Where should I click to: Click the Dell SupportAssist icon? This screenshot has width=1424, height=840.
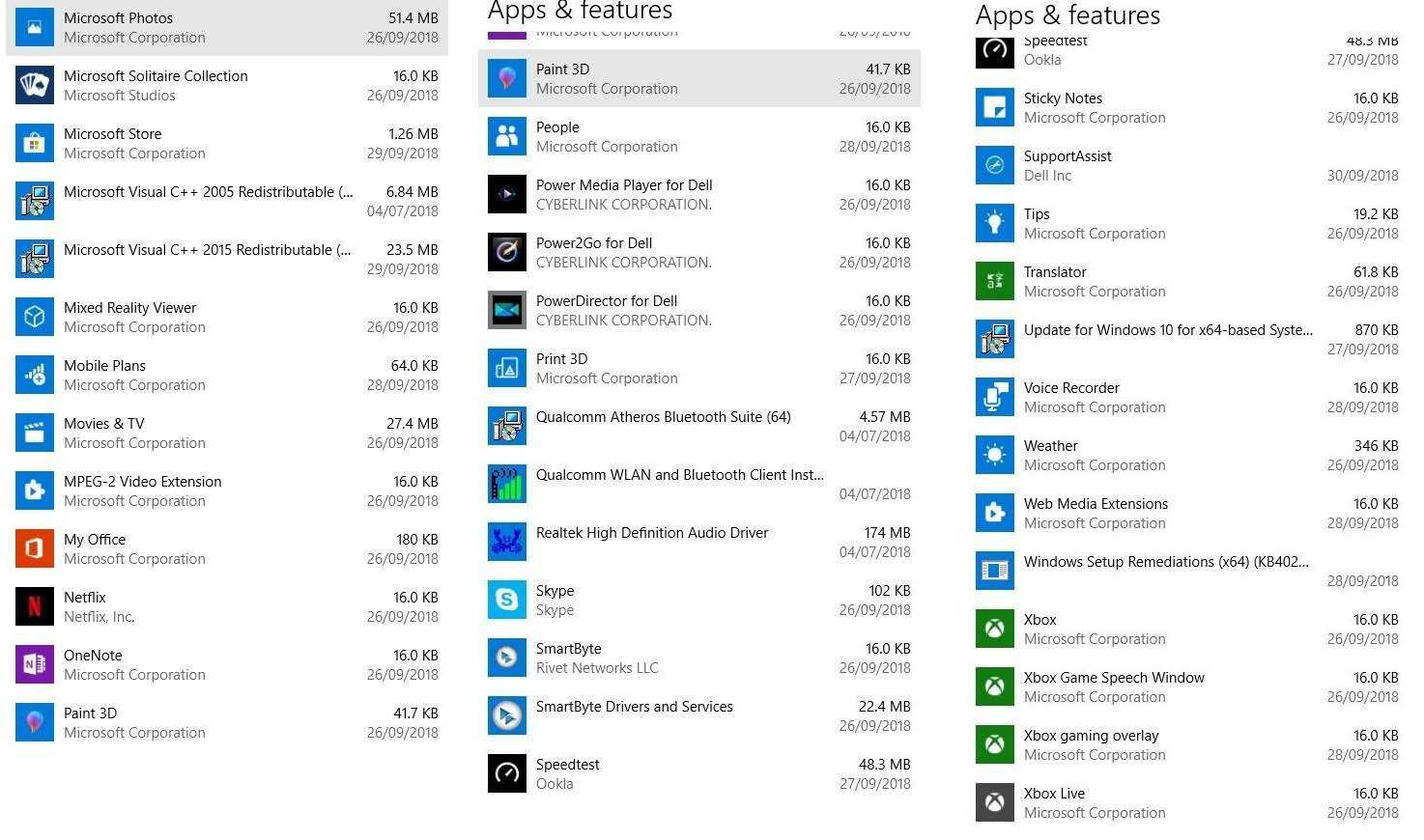(x=995, y=165)
